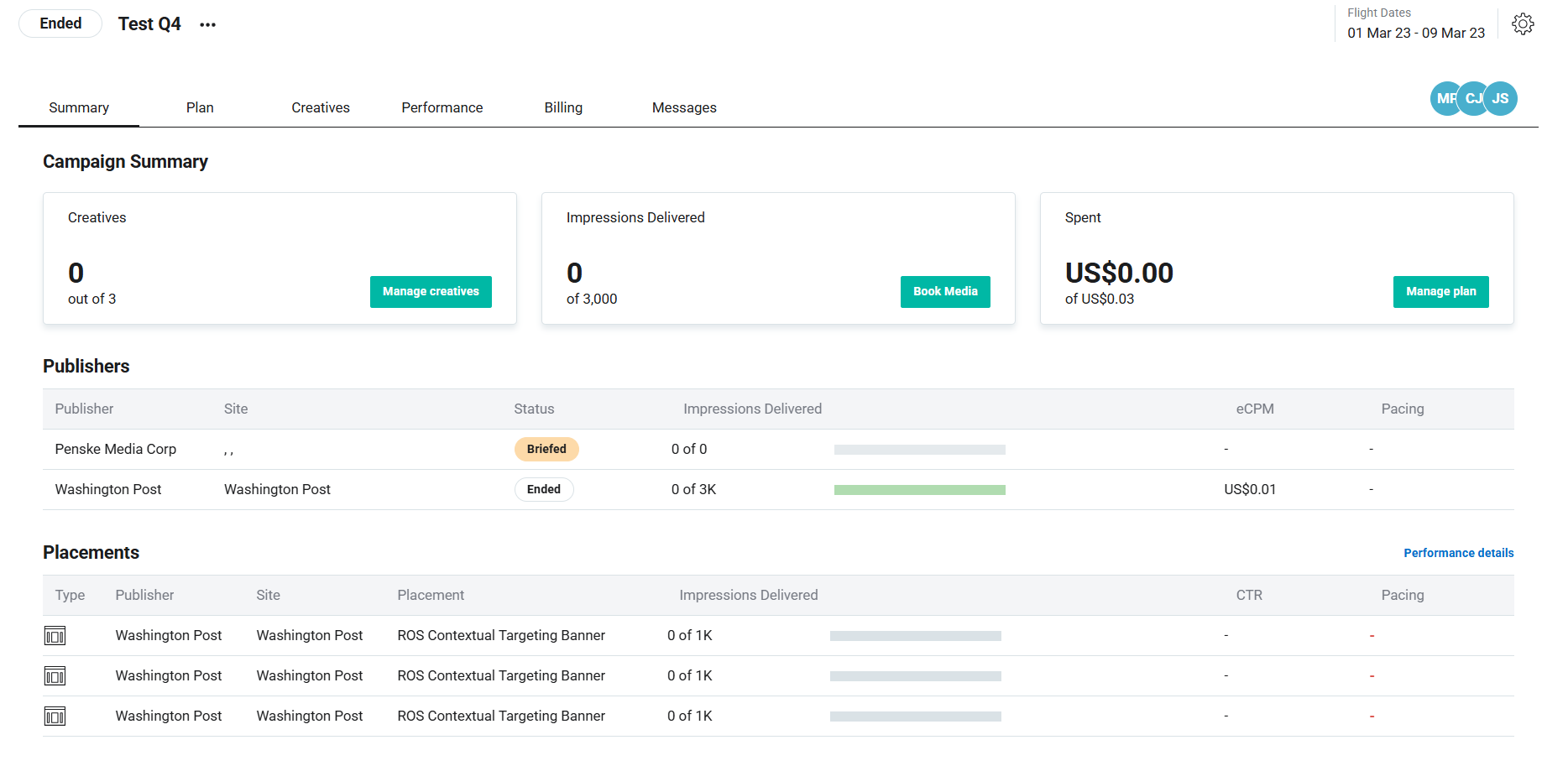The image size is (1568, 766).
Task: Open the Creatives tab
Action: pos(320,107)
